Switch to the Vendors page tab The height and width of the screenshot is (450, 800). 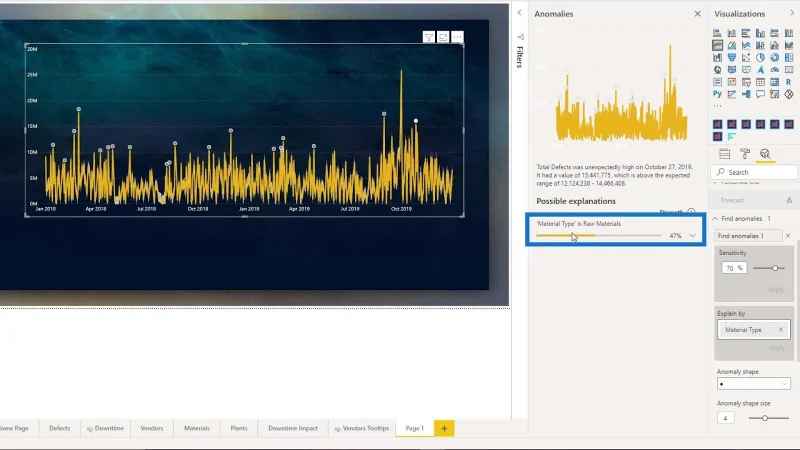click(x=152, y=428)
